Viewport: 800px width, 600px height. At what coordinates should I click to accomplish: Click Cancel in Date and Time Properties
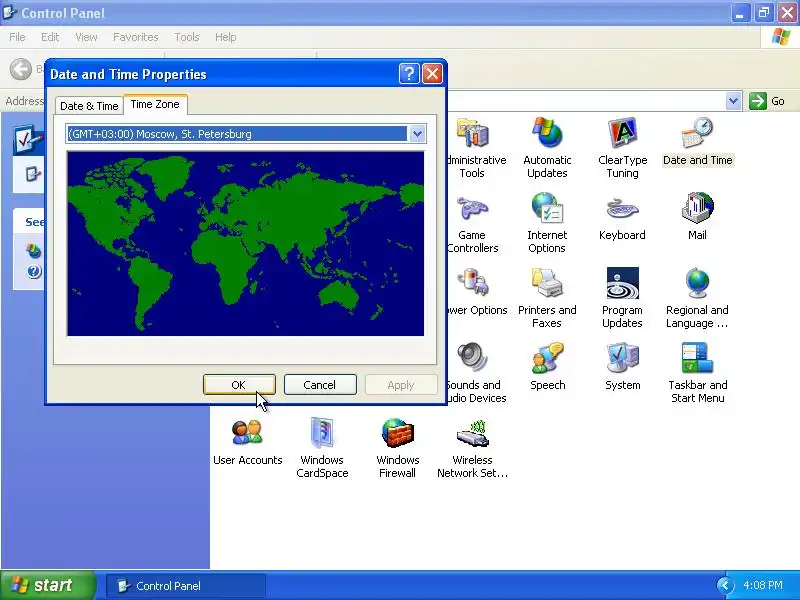[x=320, y=385]
